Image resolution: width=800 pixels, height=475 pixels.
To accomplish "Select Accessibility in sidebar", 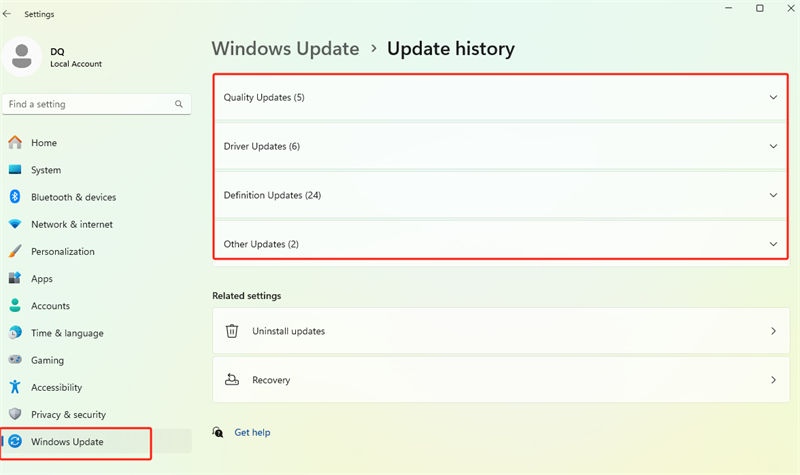I will 97,387.
